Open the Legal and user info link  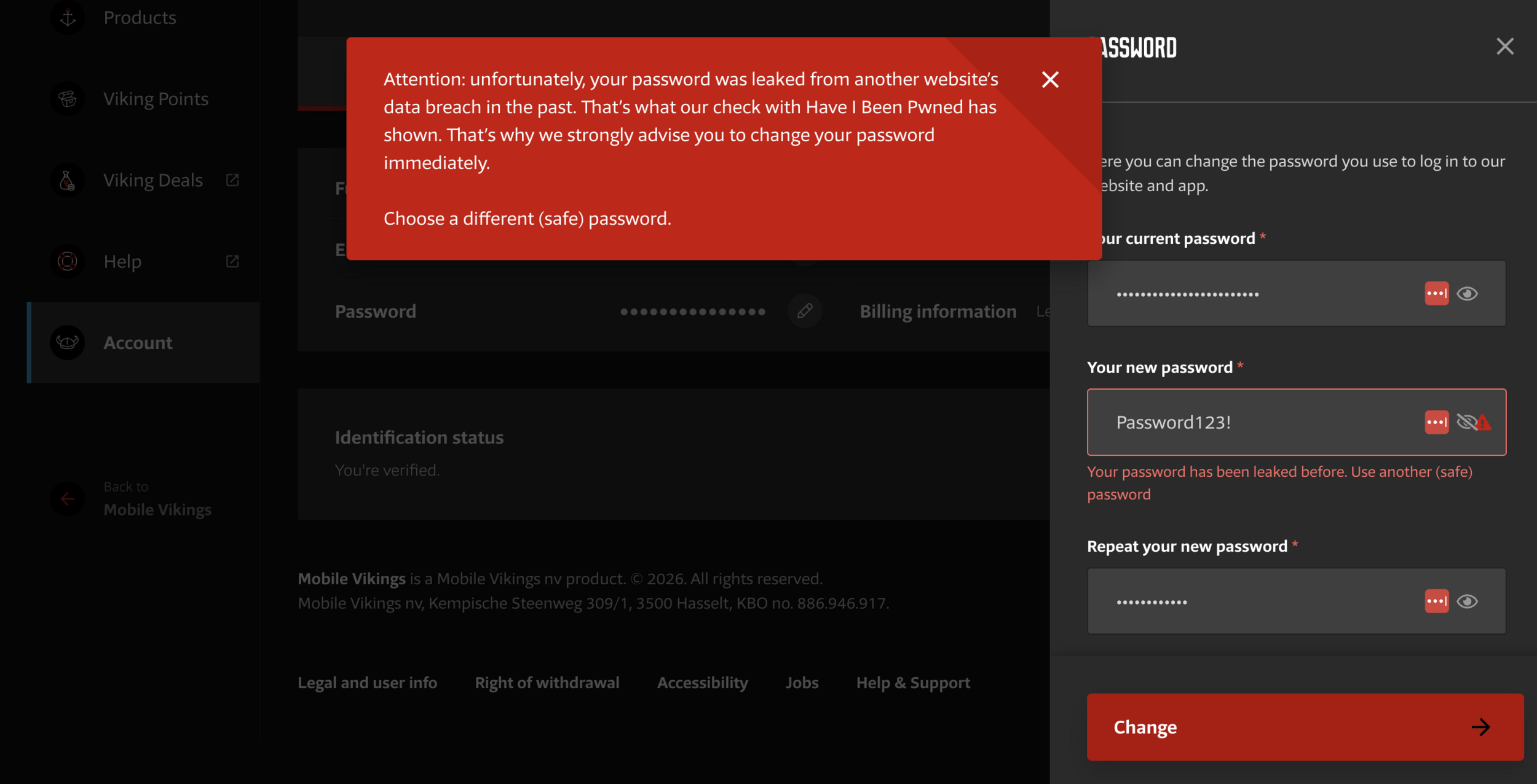367,683
